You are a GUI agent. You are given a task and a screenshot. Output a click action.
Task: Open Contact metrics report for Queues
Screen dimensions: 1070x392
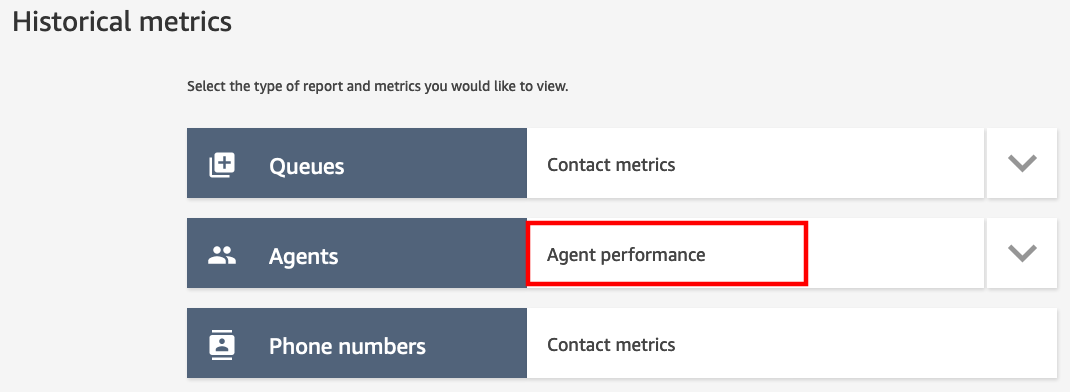611,165
